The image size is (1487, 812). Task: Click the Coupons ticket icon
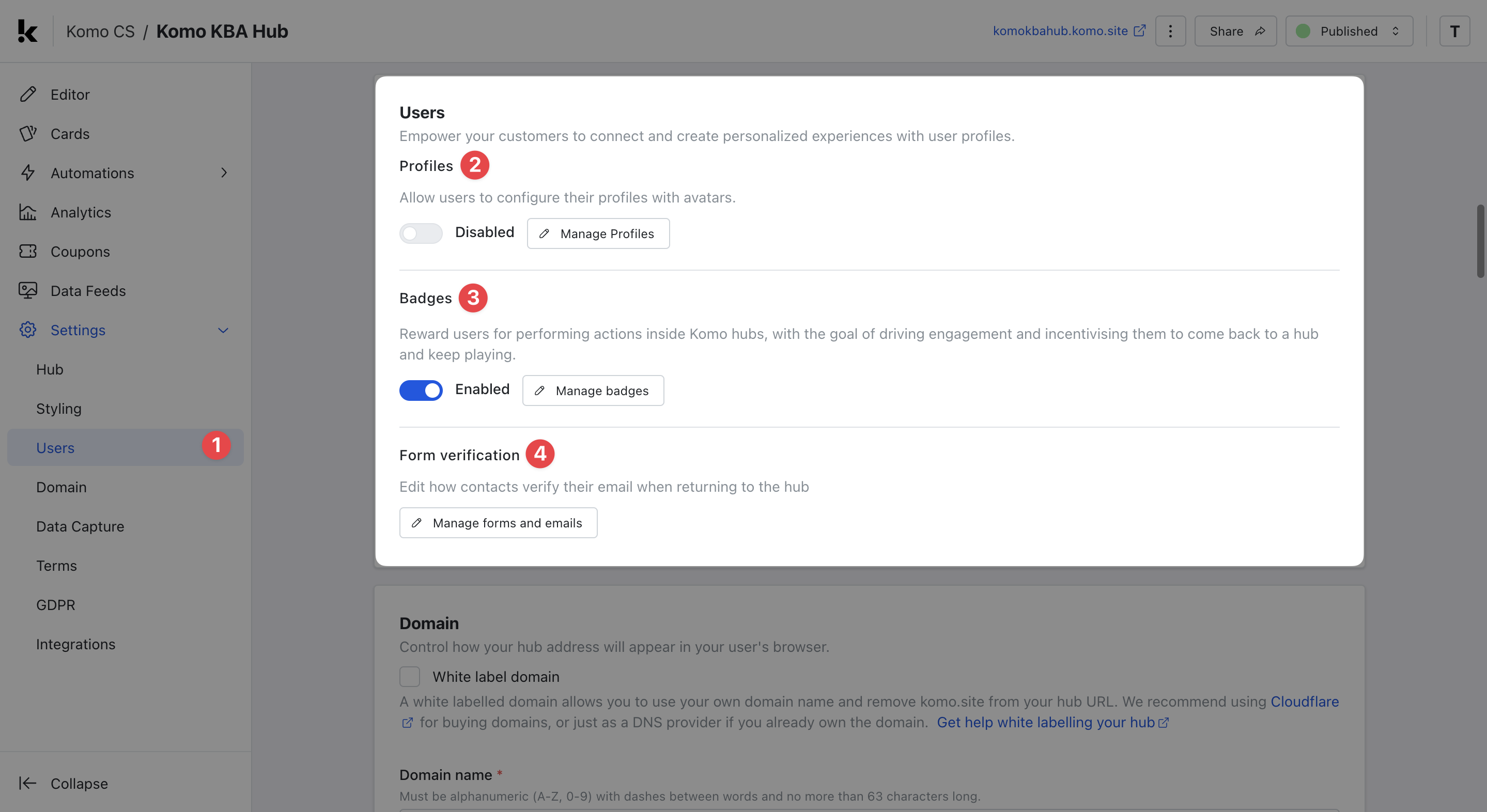[28, 251]
